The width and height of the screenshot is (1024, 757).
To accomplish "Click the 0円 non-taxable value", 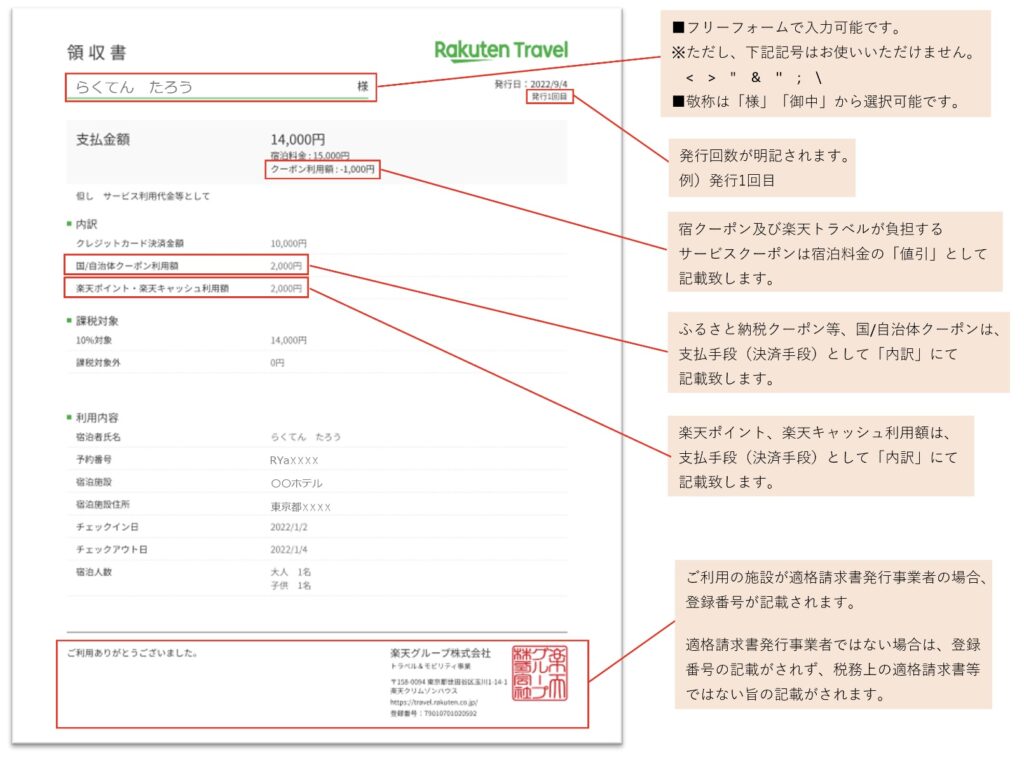I will pos(277,362).
